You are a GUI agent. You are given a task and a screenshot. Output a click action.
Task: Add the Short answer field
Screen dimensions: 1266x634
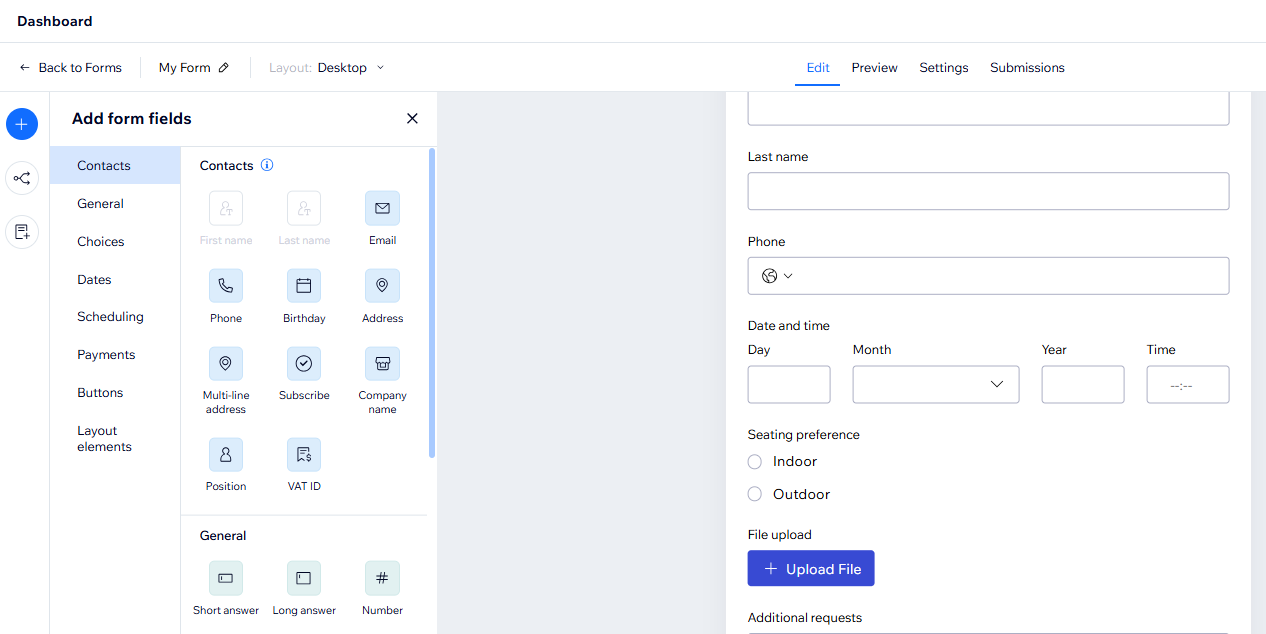tap(226, 578)
